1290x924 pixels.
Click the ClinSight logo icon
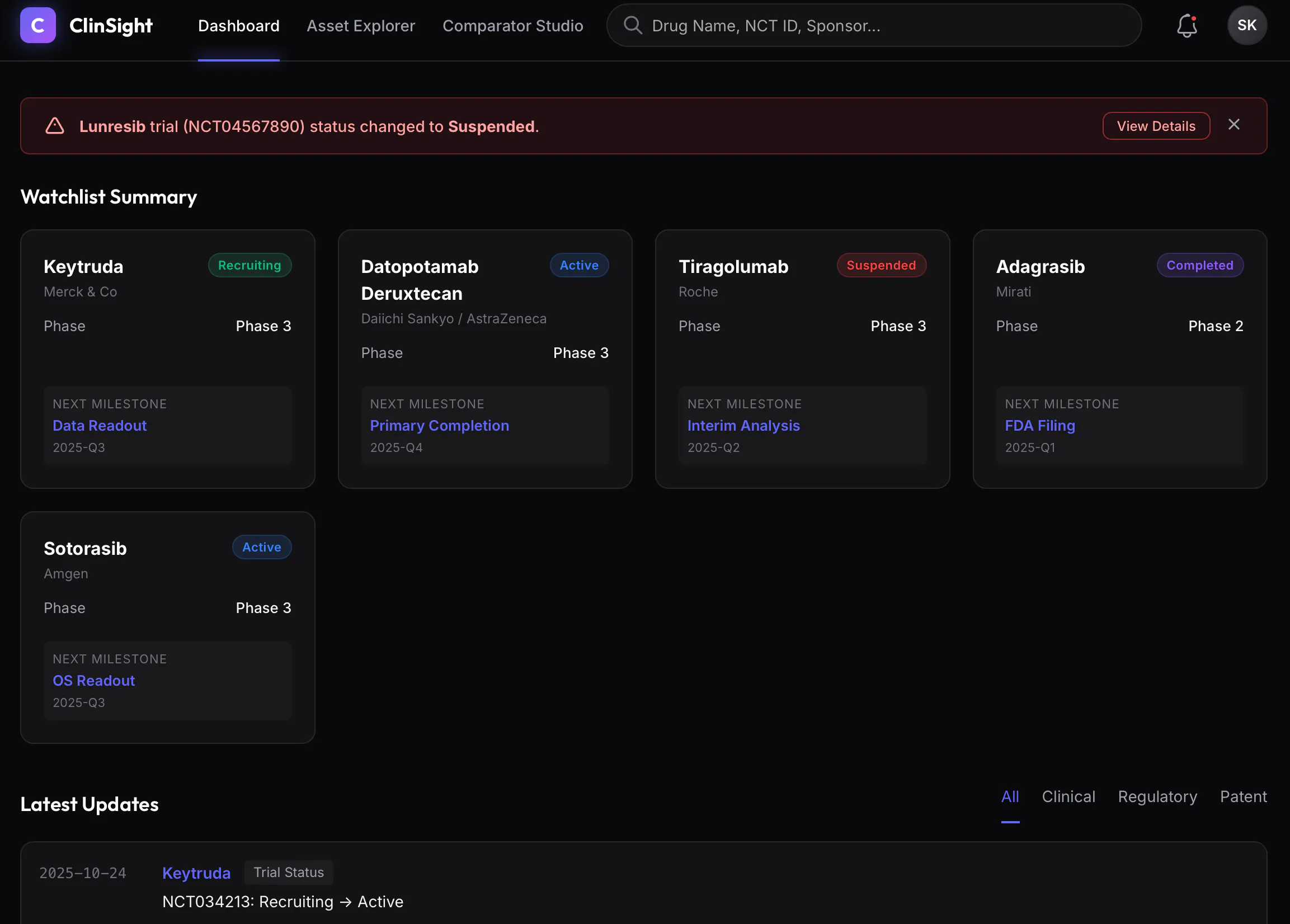pos(37,25)
